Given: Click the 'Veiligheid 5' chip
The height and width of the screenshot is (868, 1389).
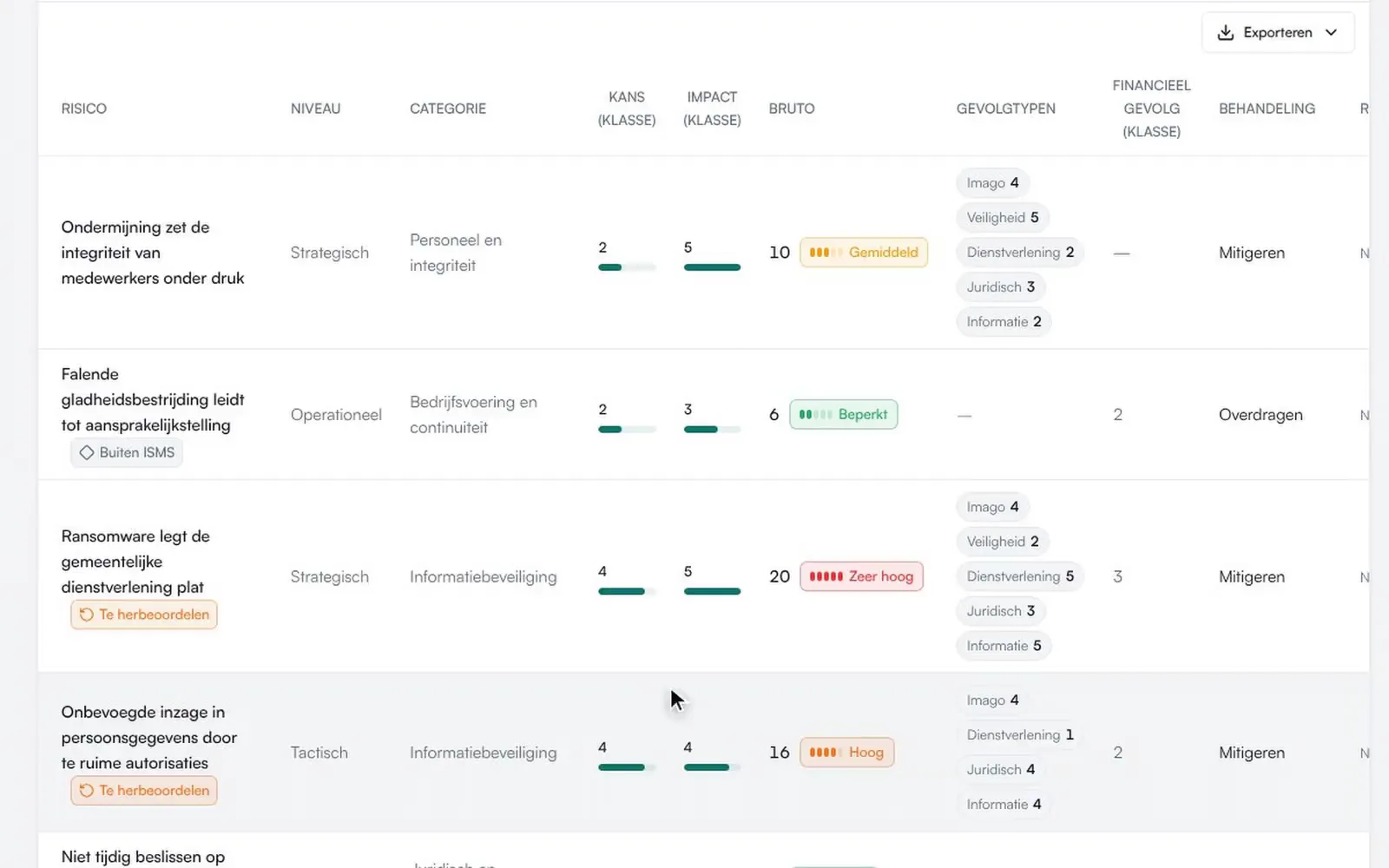Looking at the screenshot, I should coord(1003,218).
